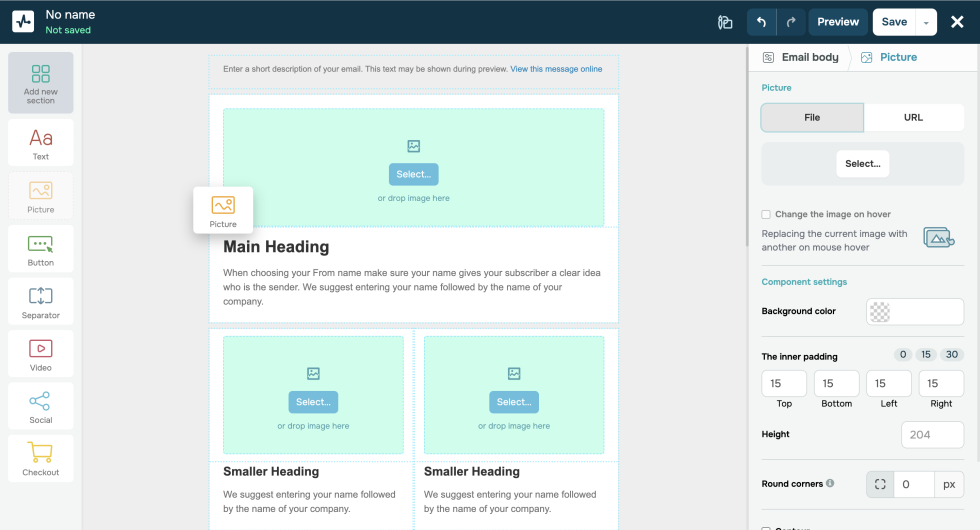Select the Checkout block

coord(40,458)
